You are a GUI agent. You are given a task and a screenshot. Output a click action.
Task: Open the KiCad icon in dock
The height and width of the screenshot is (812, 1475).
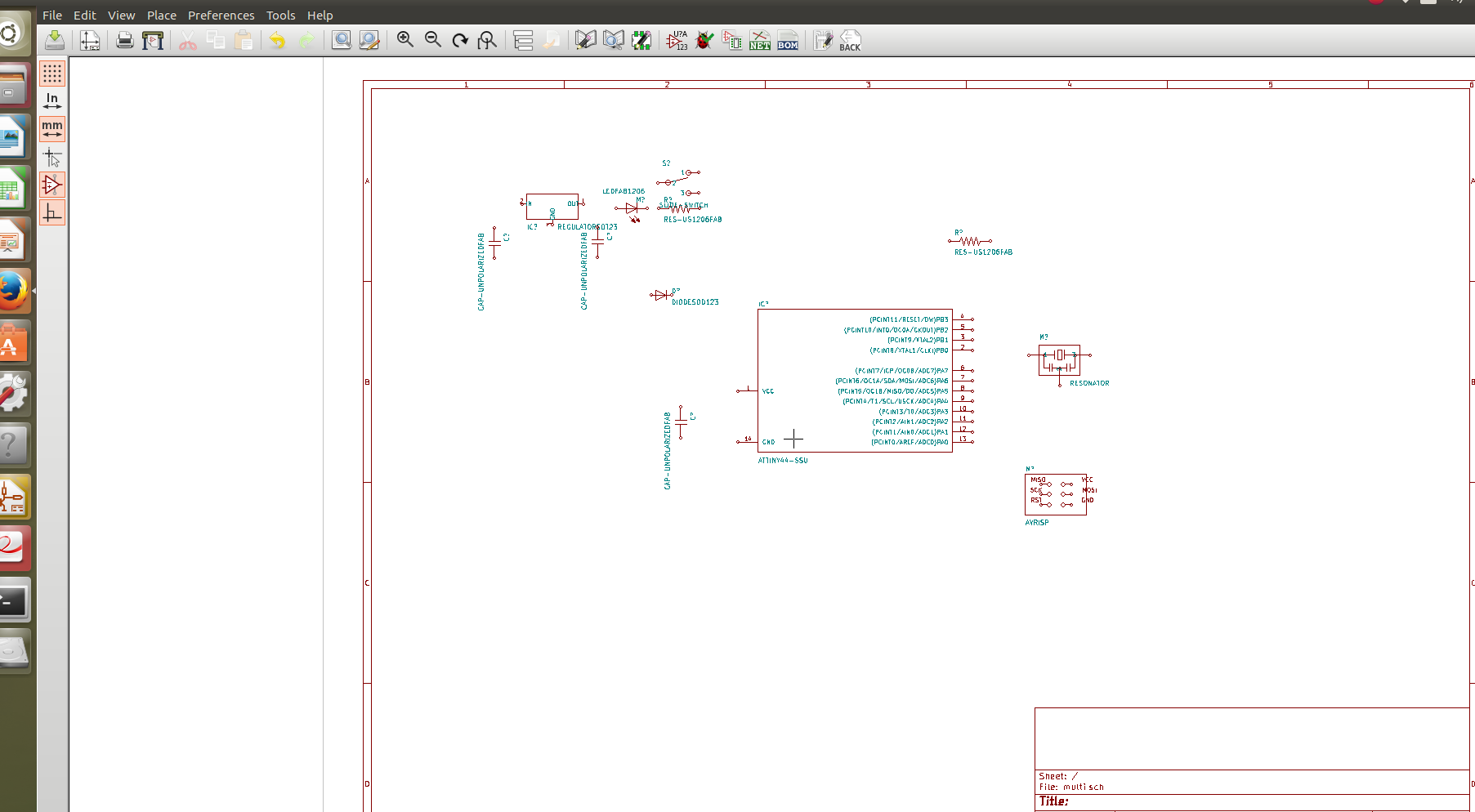click(14, 497)
